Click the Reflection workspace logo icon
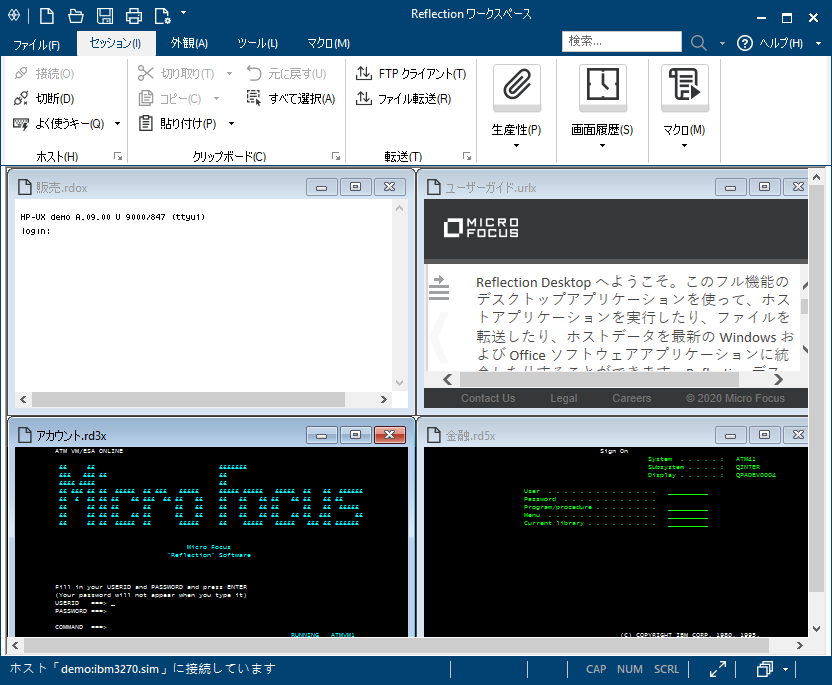 click(x=14, y=15)
